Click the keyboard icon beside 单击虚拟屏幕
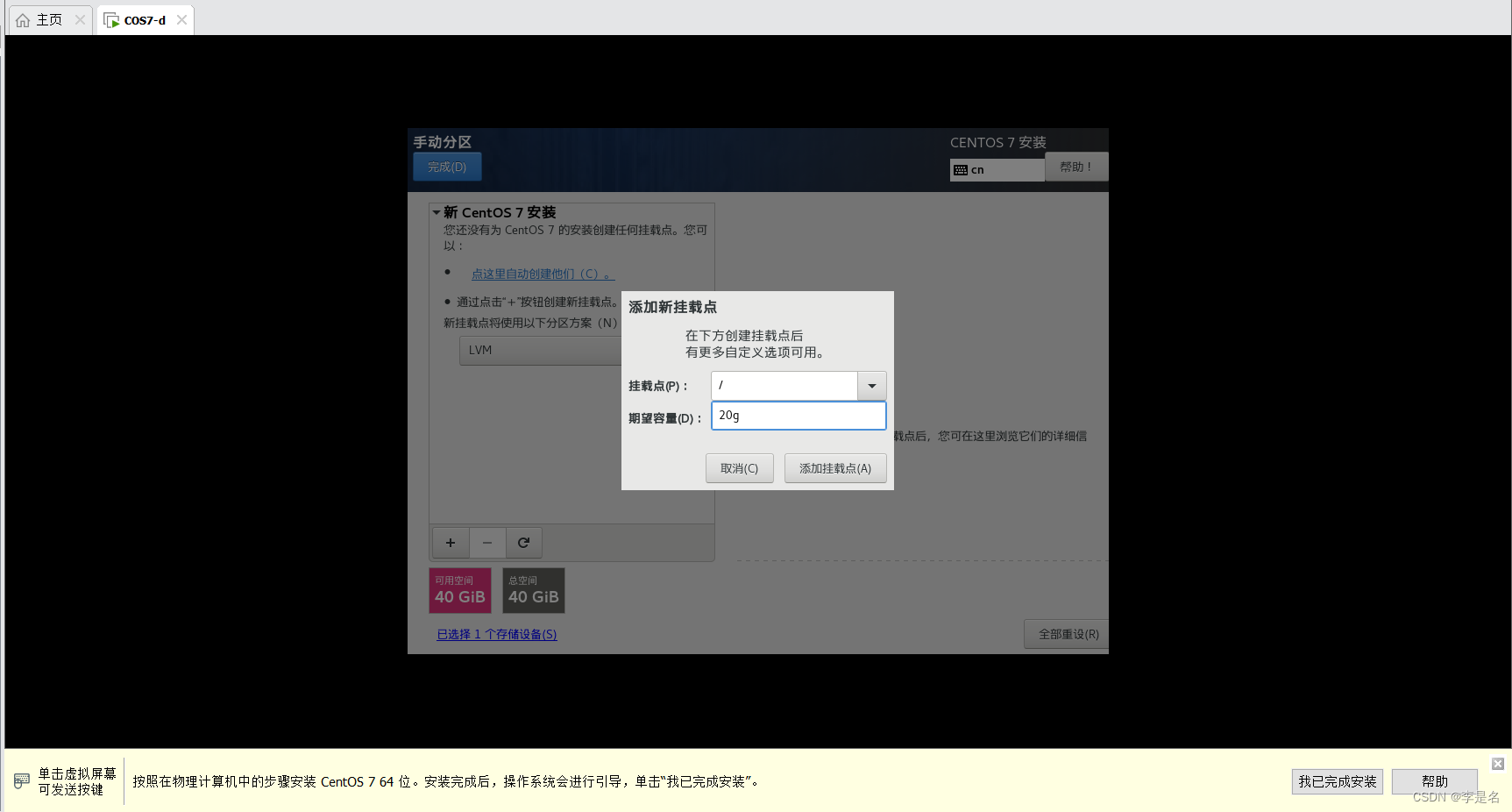The height and width of the screenshot is (812, 1512). click(x=22, y=780)
